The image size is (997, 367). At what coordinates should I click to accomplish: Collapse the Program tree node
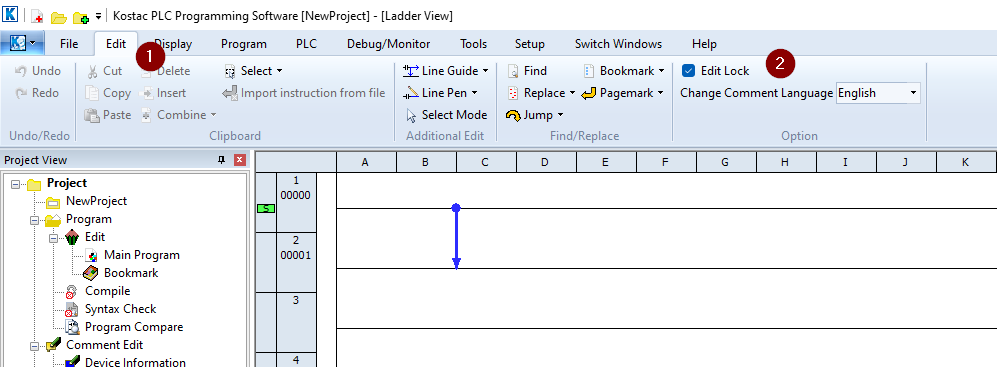pyautogui.click(x=34, y=219)
